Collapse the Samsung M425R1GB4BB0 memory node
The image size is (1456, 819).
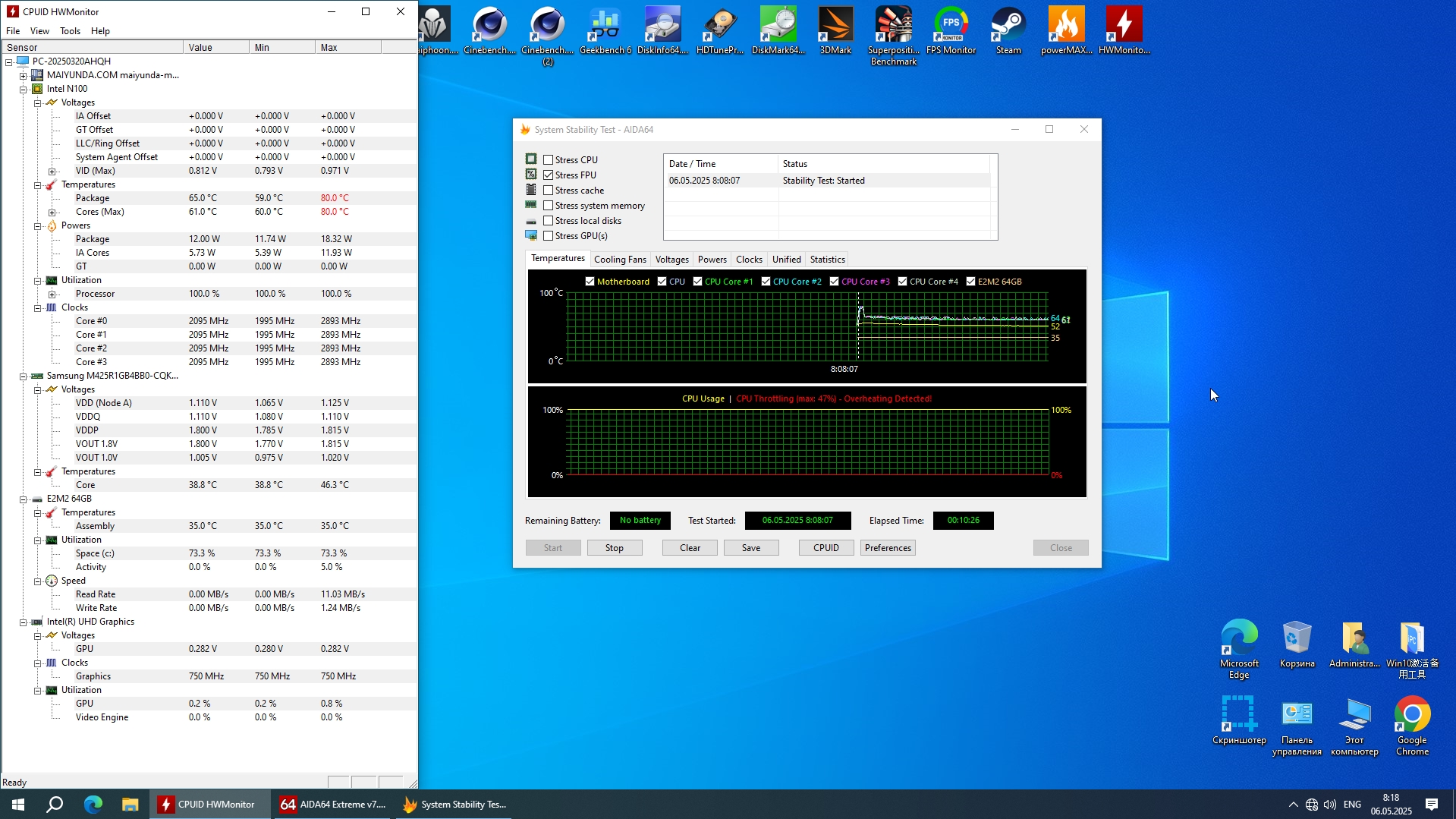coord(24,376)
